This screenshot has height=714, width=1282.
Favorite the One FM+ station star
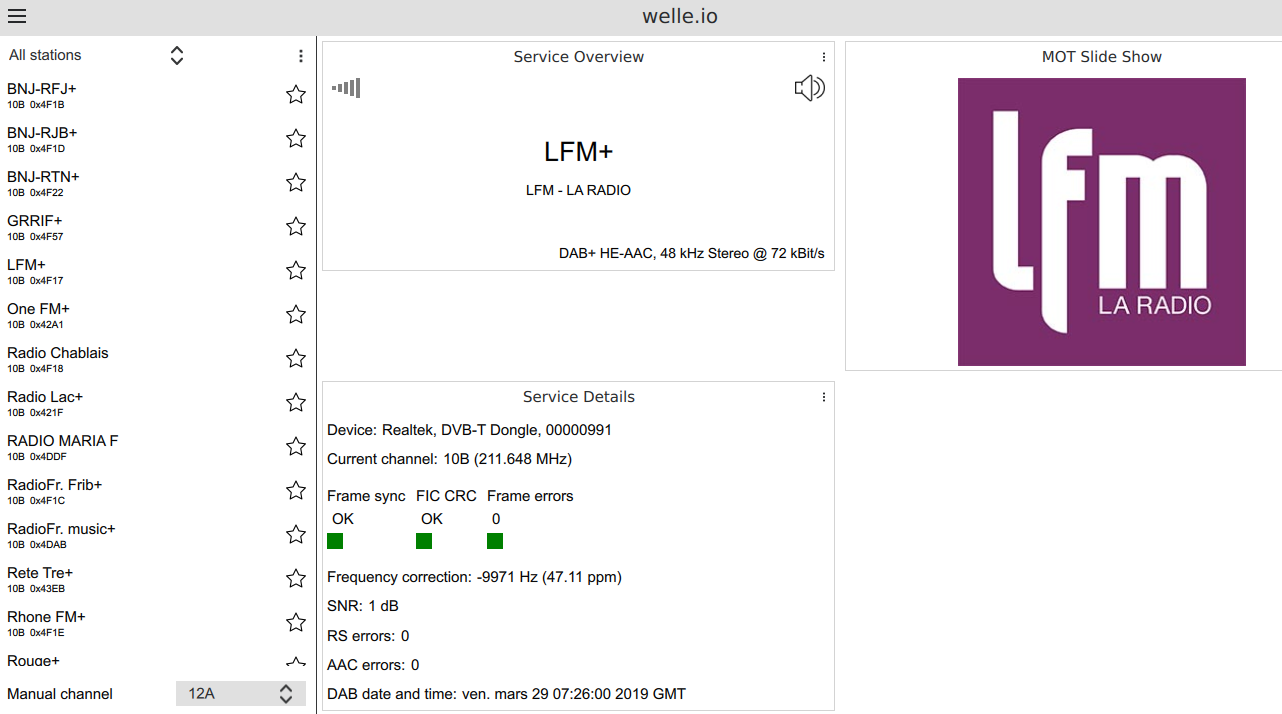(296, 315)
